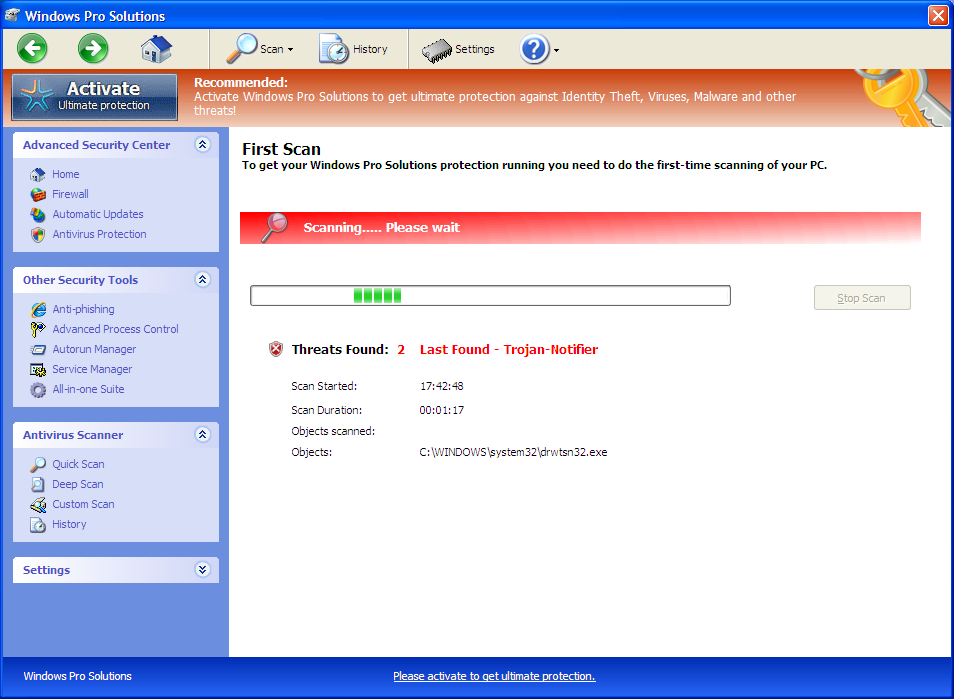The image size is (954, 699).
Task: Click the Threats Found count 2
Action: pos(401,350)
